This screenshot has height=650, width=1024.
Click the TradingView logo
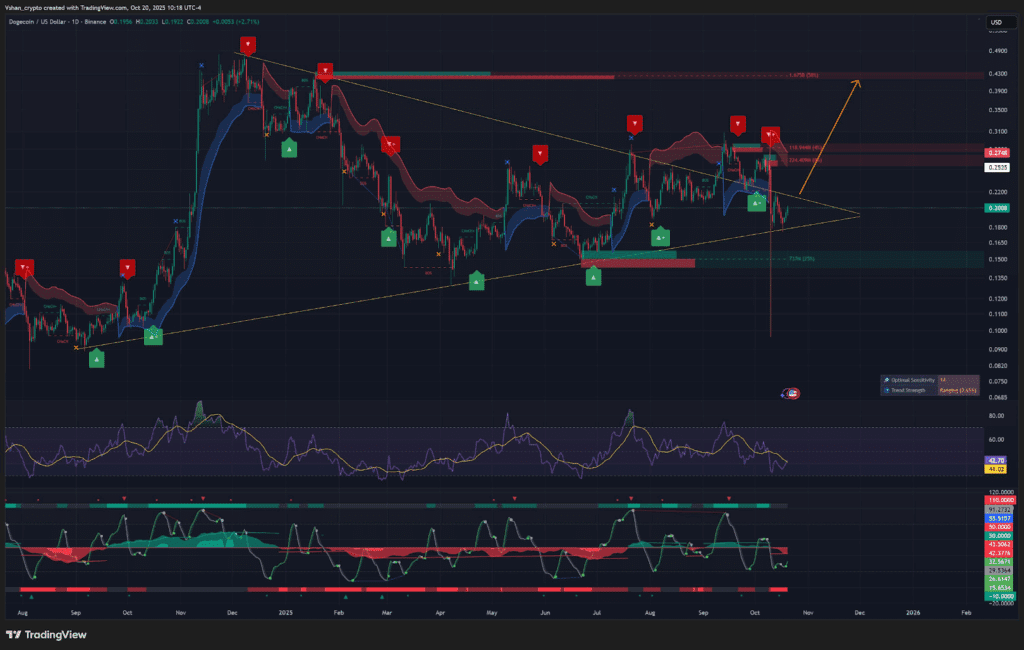(x=46, y=634)
